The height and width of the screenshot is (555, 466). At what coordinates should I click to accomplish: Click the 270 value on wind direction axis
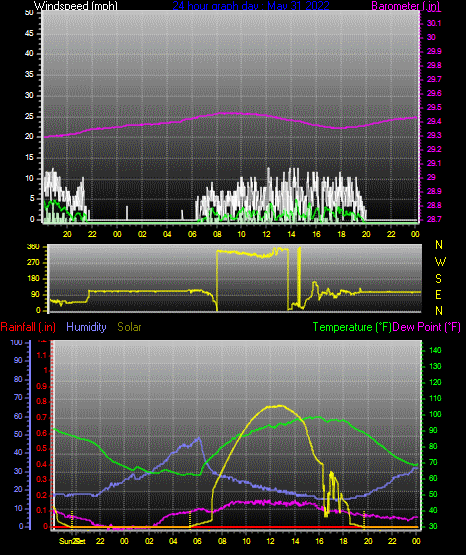tap(34, 263)
